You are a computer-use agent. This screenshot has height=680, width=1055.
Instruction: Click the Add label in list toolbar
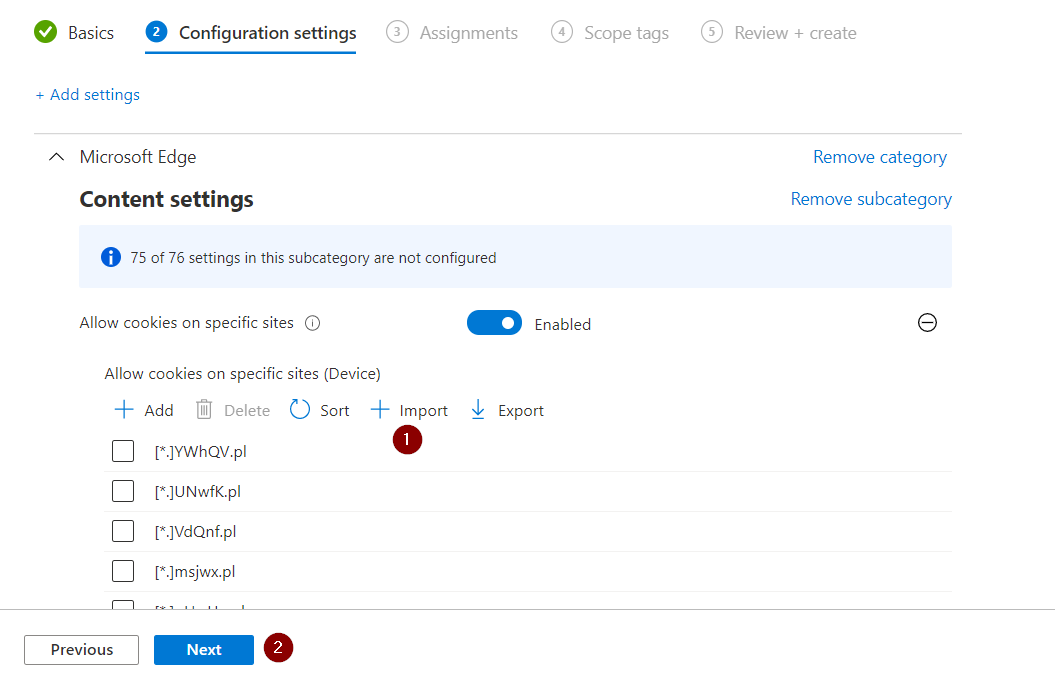tap(159, 410)
